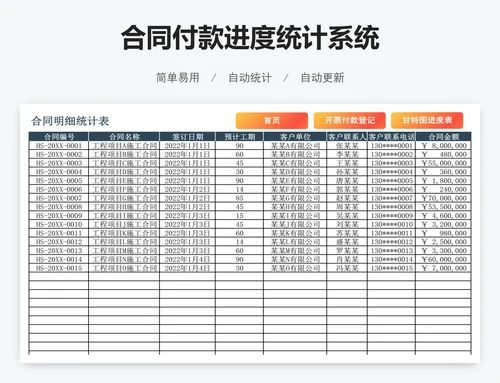Select amount ¥53,500,000
Image resolution: width=500 pixels, height=383 pixels.
(x=444, y=207)
